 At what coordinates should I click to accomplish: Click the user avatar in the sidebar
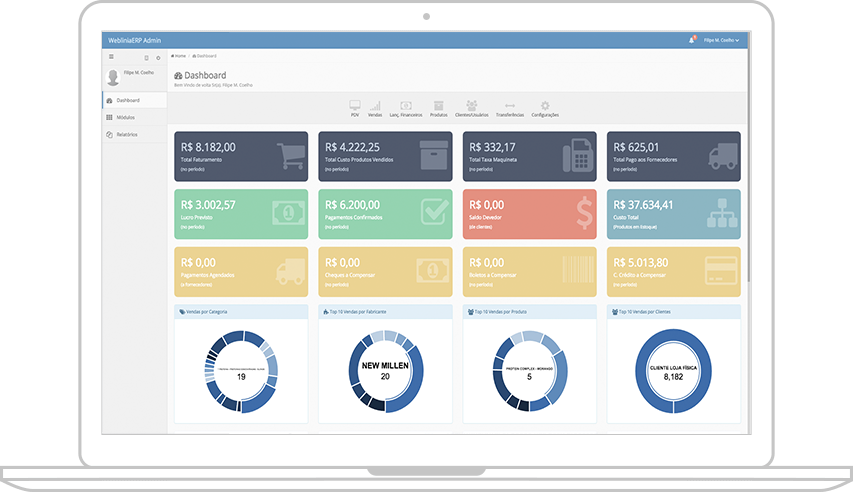pos(113,77)
